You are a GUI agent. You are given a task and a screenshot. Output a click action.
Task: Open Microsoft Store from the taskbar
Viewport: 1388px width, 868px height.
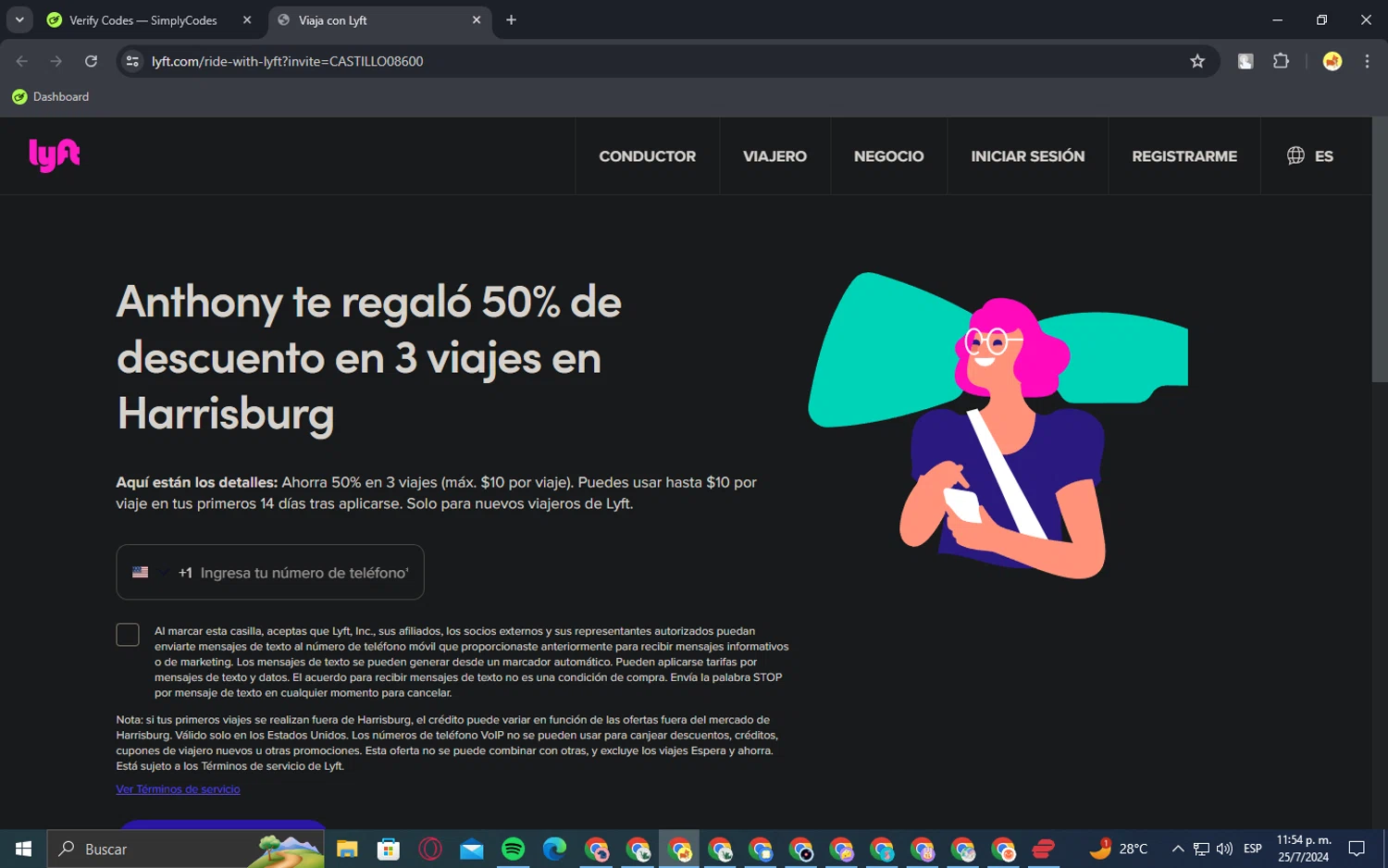point(389,849)
